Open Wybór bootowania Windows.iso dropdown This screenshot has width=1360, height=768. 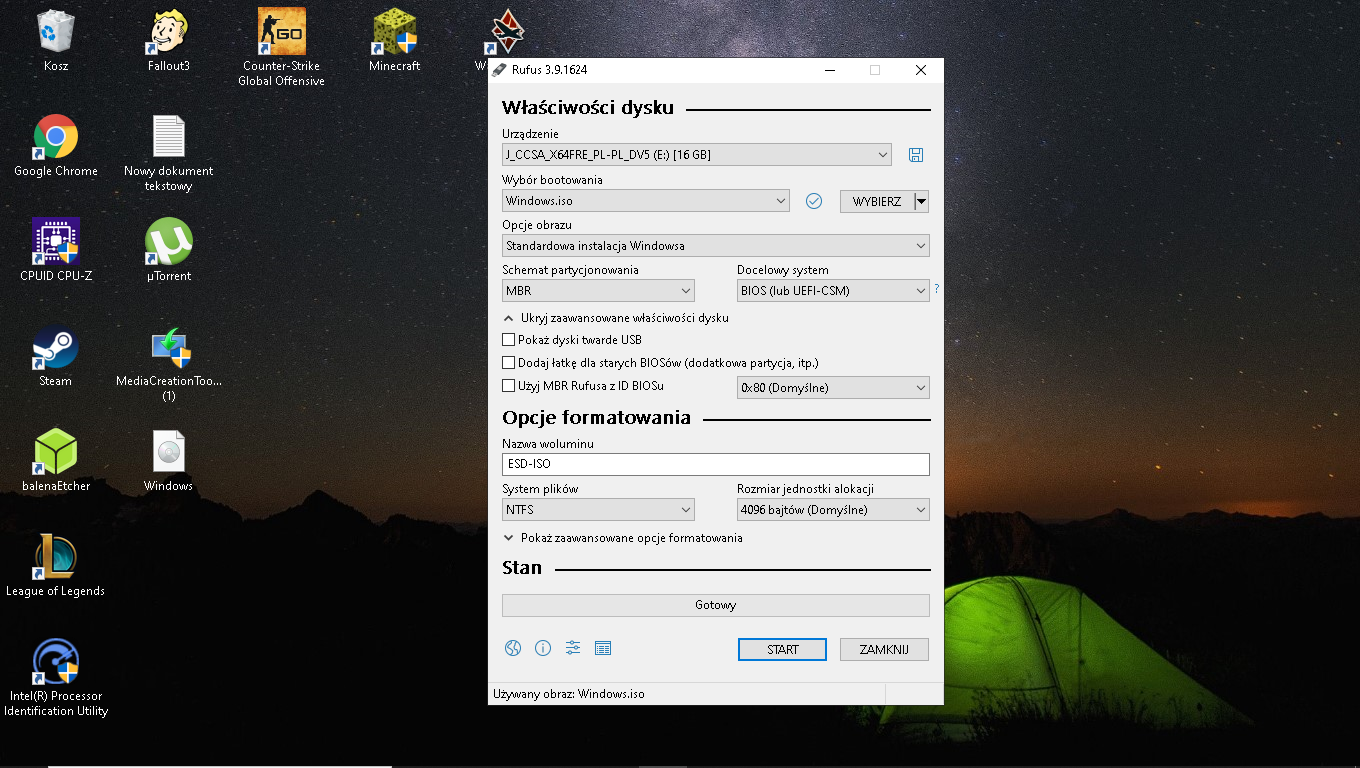(646, 201)
